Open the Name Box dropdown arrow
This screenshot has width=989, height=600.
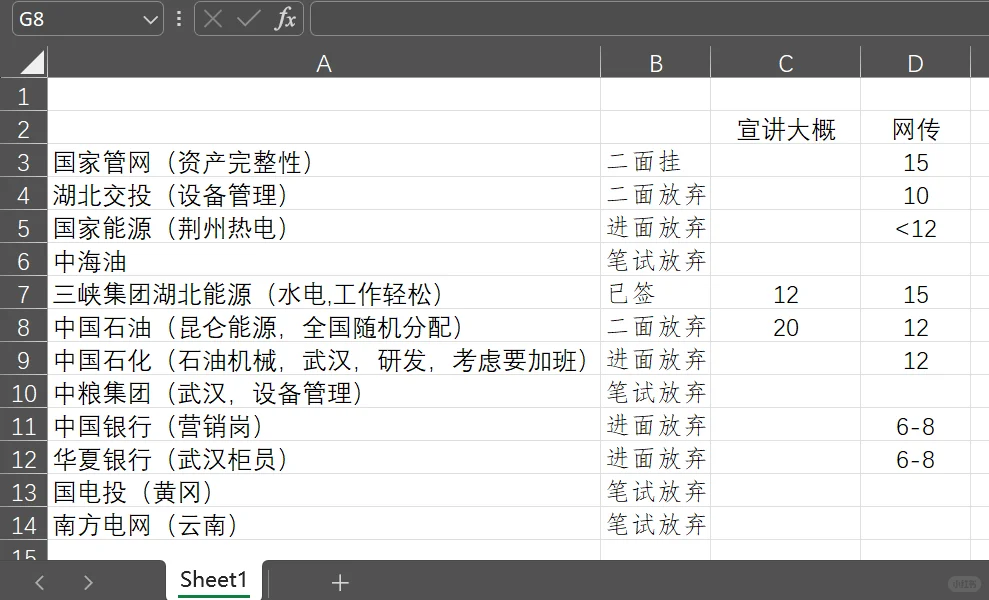[x=148, y=19]
